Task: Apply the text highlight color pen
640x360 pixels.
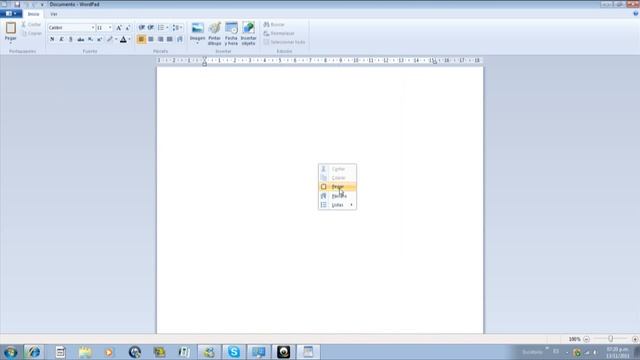Action: tap(109, 39)
